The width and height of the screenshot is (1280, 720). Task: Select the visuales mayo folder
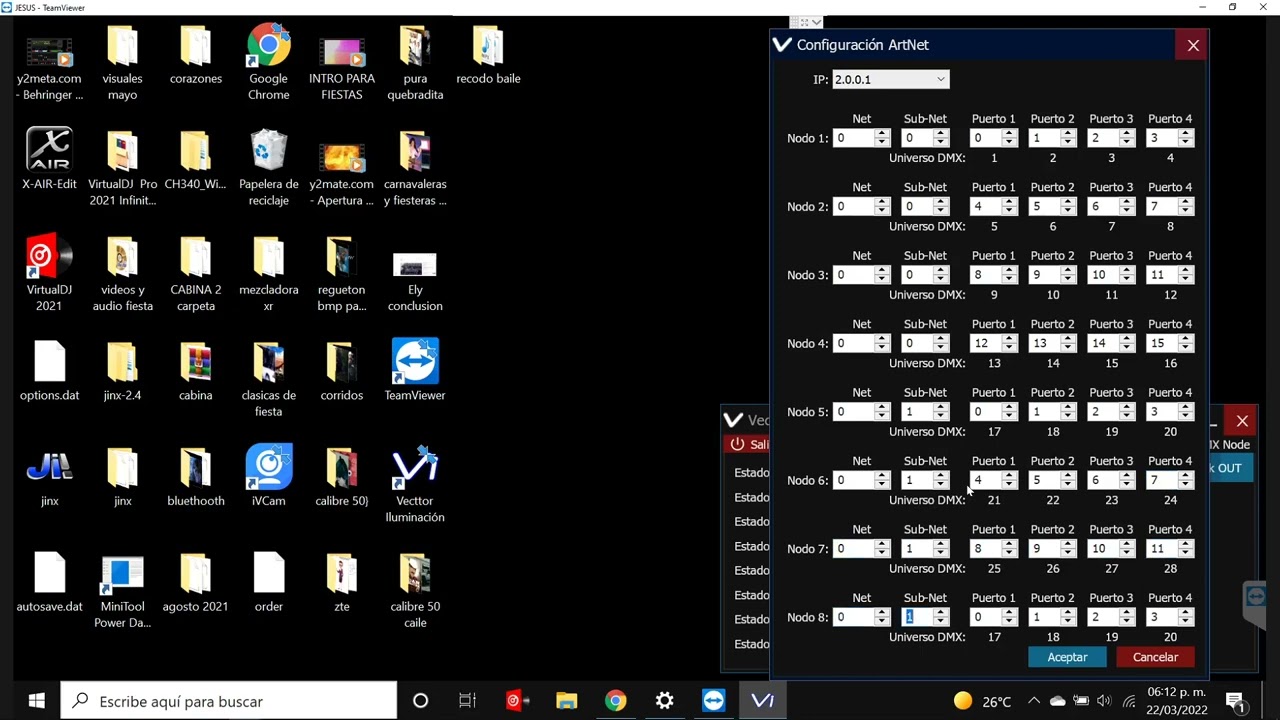(122, 63)
